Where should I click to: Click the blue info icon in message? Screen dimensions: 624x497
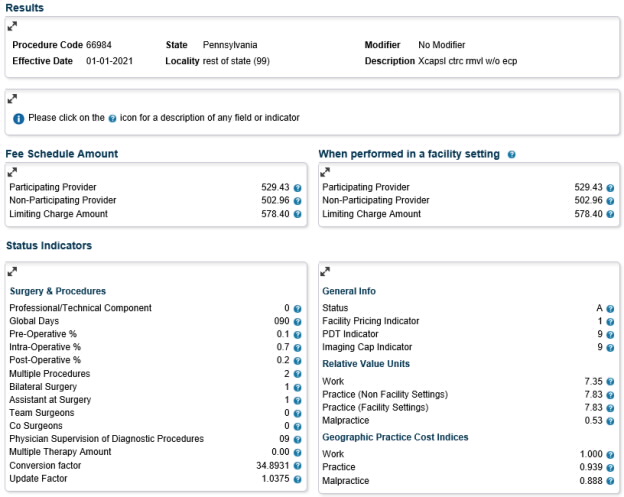click(x=18, y=118)
